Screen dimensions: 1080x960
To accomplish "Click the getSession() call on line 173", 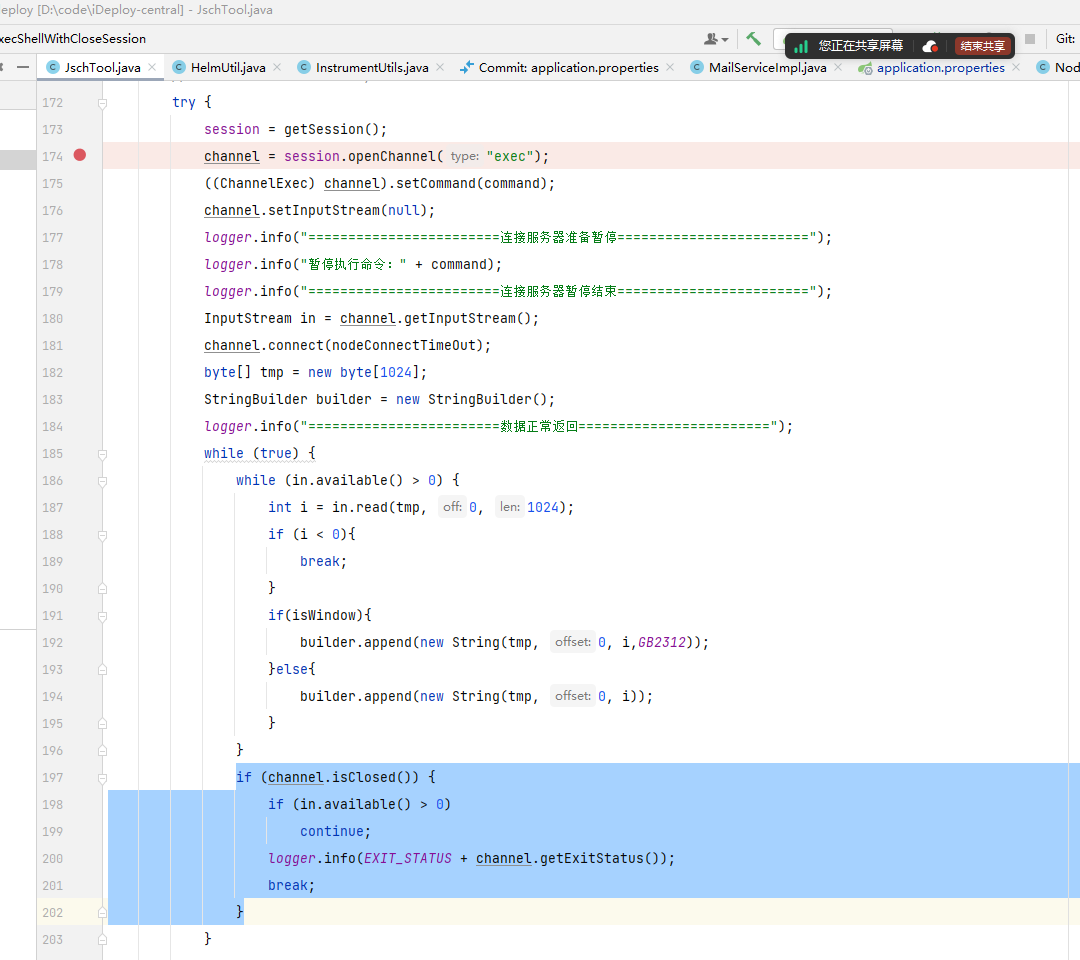I will [331, 129].
